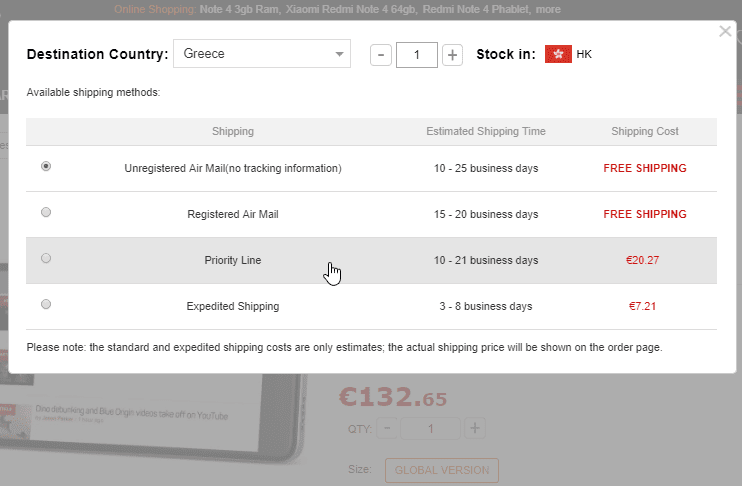Viewport: 742px width, 486px height.
Task: Decrease shipping quantity with minus button
Action: 380,54
